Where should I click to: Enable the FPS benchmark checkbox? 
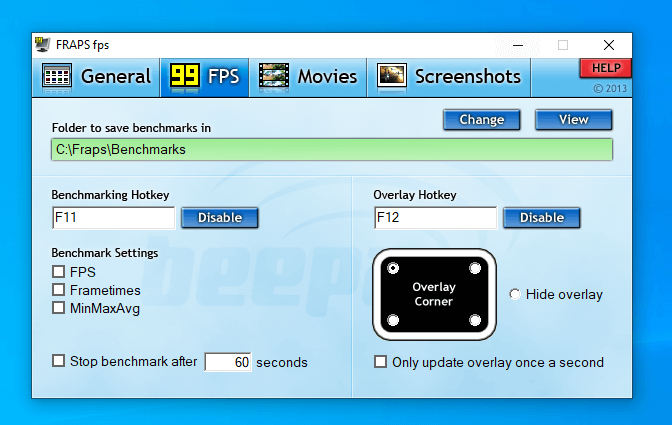click(x=58, y=272)
